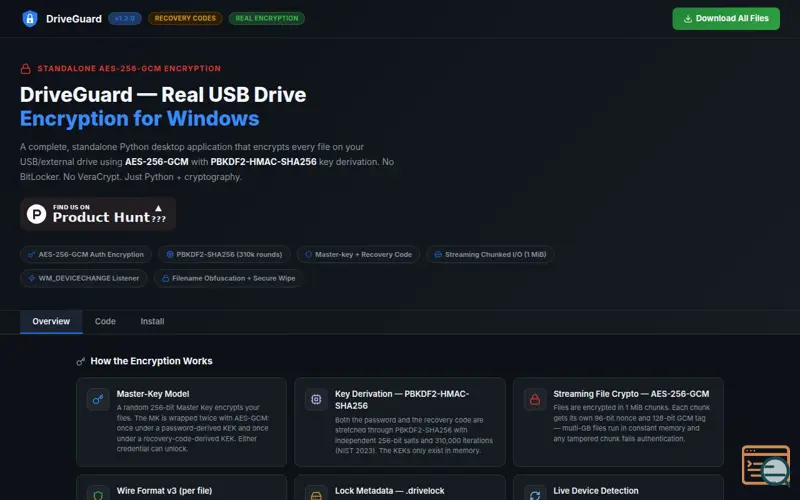Click lock icon in Filename Obfuscation chip
Viewport: 800px width, 500px height.
click(165, 278)
